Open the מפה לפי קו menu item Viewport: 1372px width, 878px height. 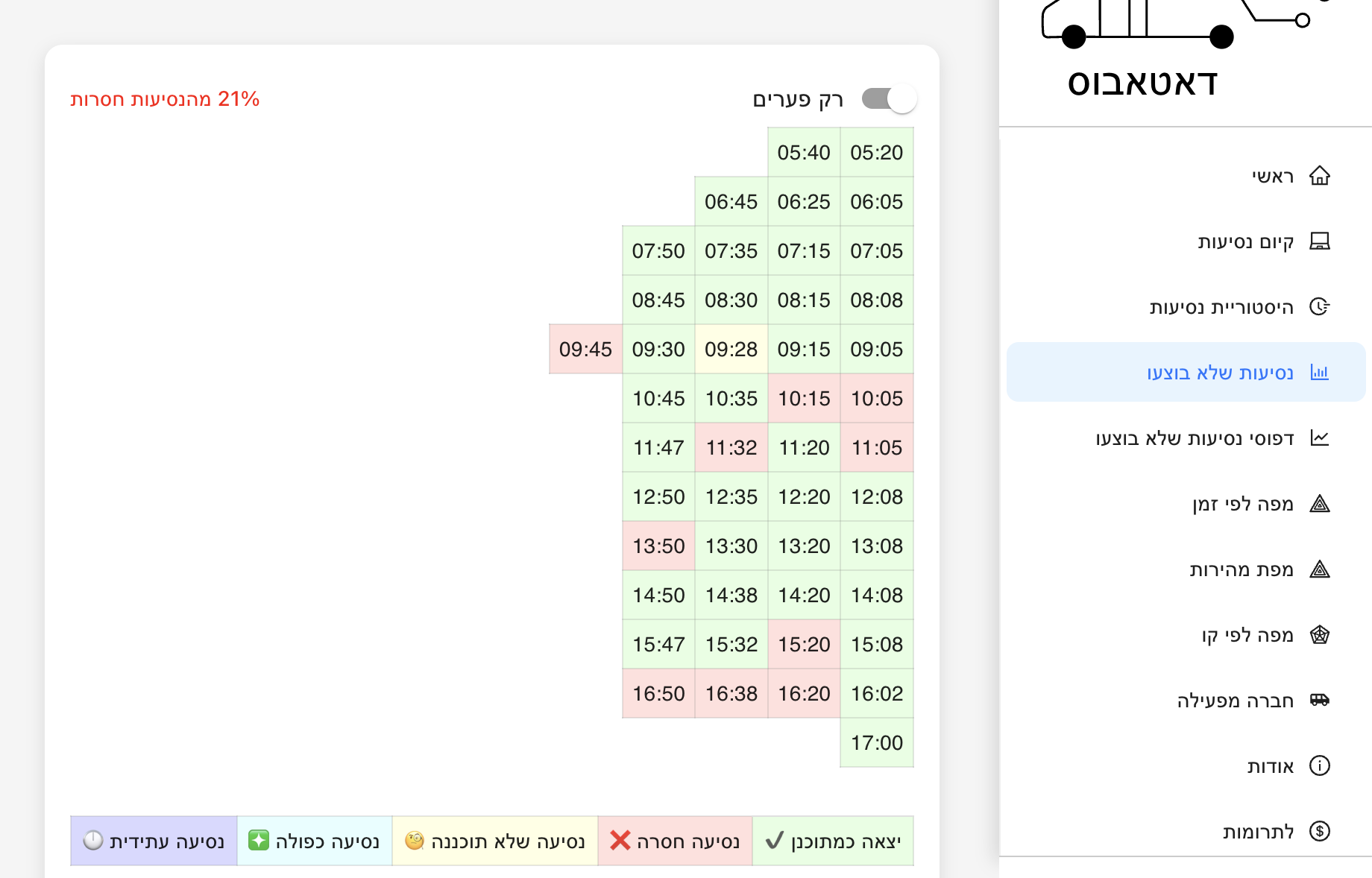[x=1247, y=635]
